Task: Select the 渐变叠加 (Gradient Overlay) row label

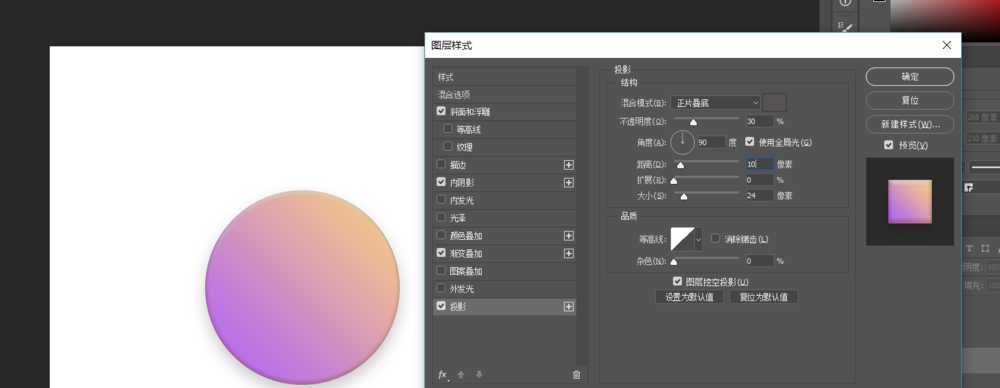Action: click(x=466, y=253)
